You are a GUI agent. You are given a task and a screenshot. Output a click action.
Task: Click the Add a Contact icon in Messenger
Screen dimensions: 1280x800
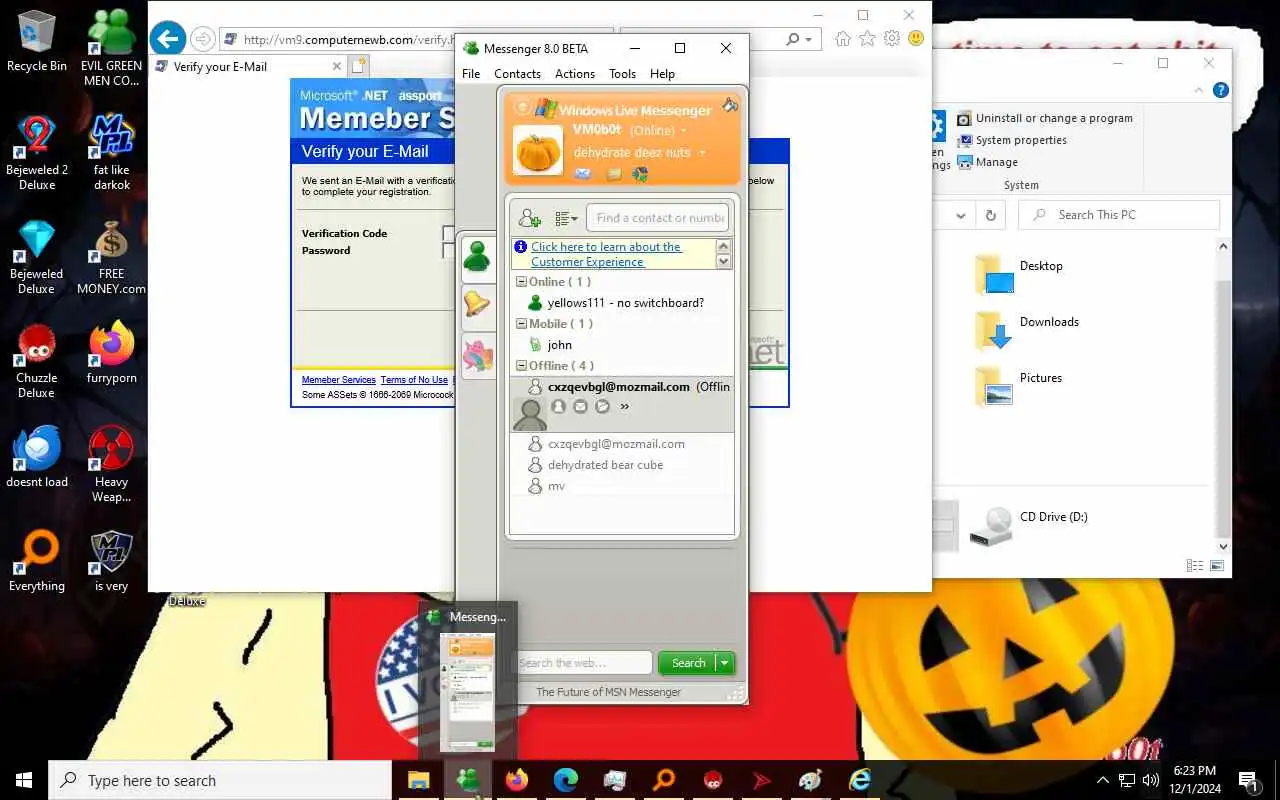(529, 218)
